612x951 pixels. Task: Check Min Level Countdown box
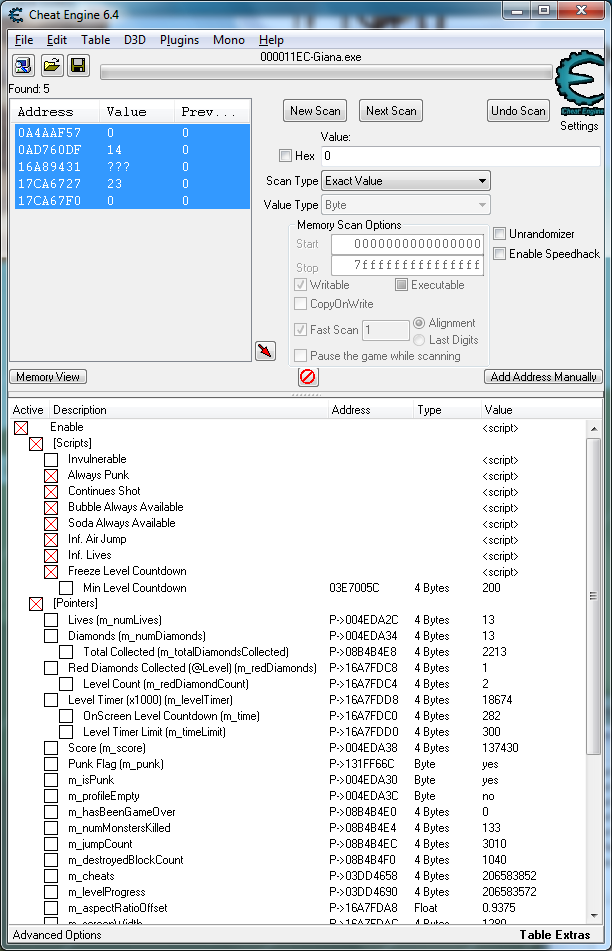[66, 588]
